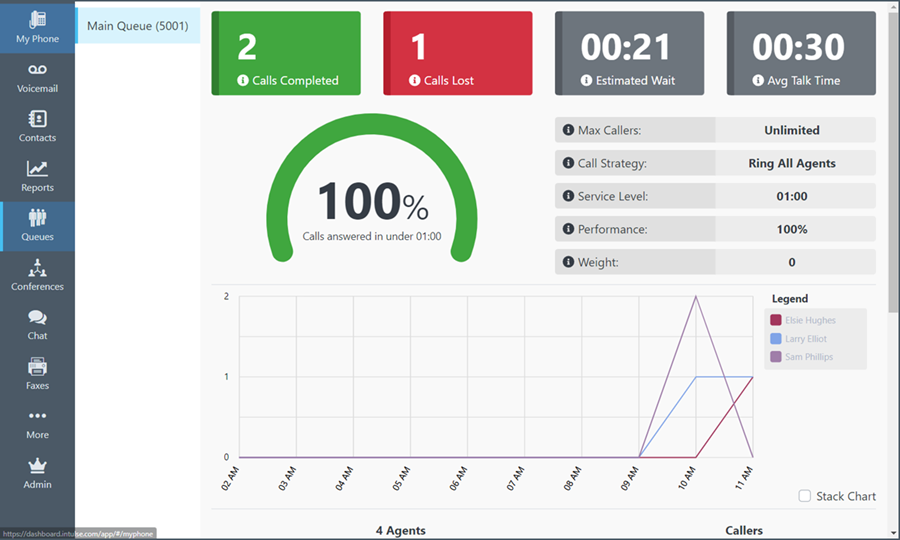The height and width of the screenshot is (540, 900).
Task: Open the My Phone sidebar icon
Action: pyautogui.click(x=37, y=20)
